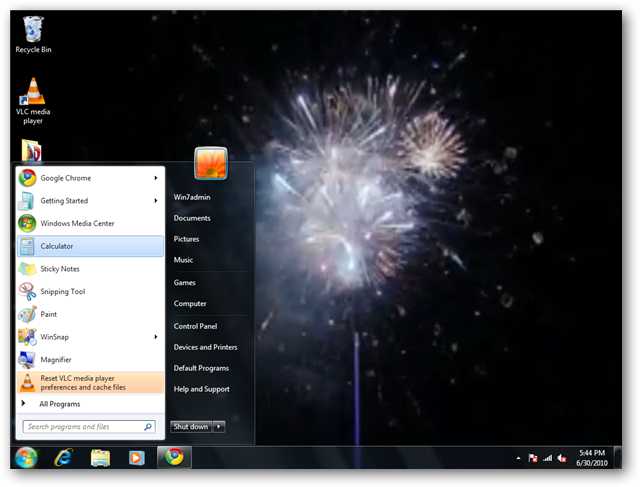Select the VLC media player desktop shortcut
This screenshot has width=640, height=487.
point(33,101)
